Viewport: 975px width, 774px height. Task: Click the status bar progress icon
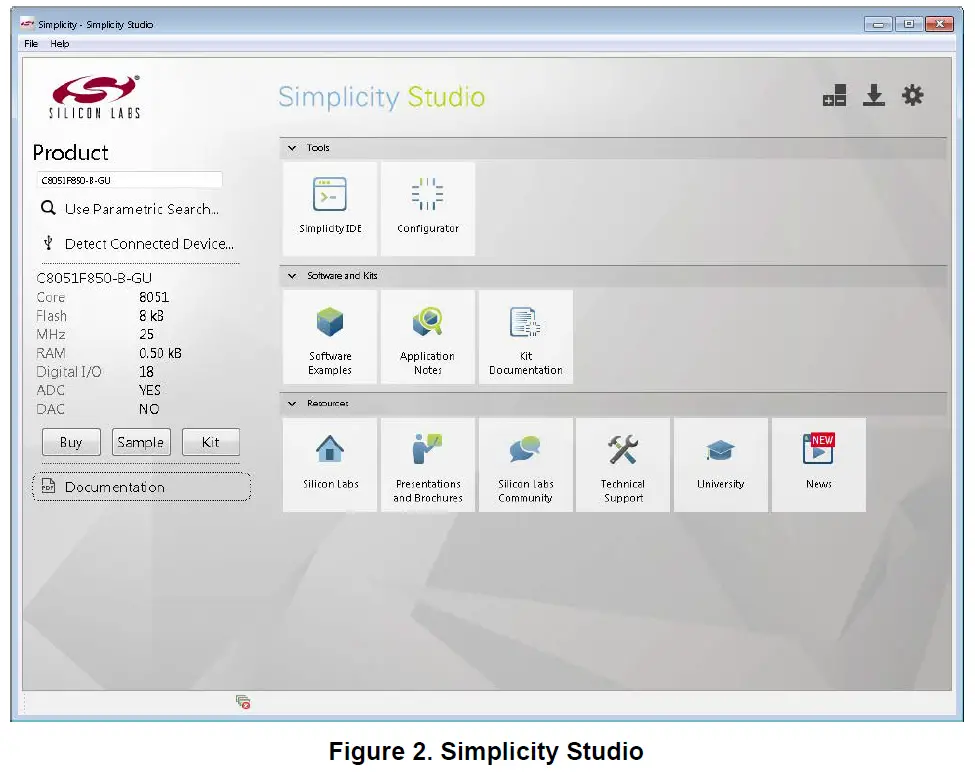243,702
